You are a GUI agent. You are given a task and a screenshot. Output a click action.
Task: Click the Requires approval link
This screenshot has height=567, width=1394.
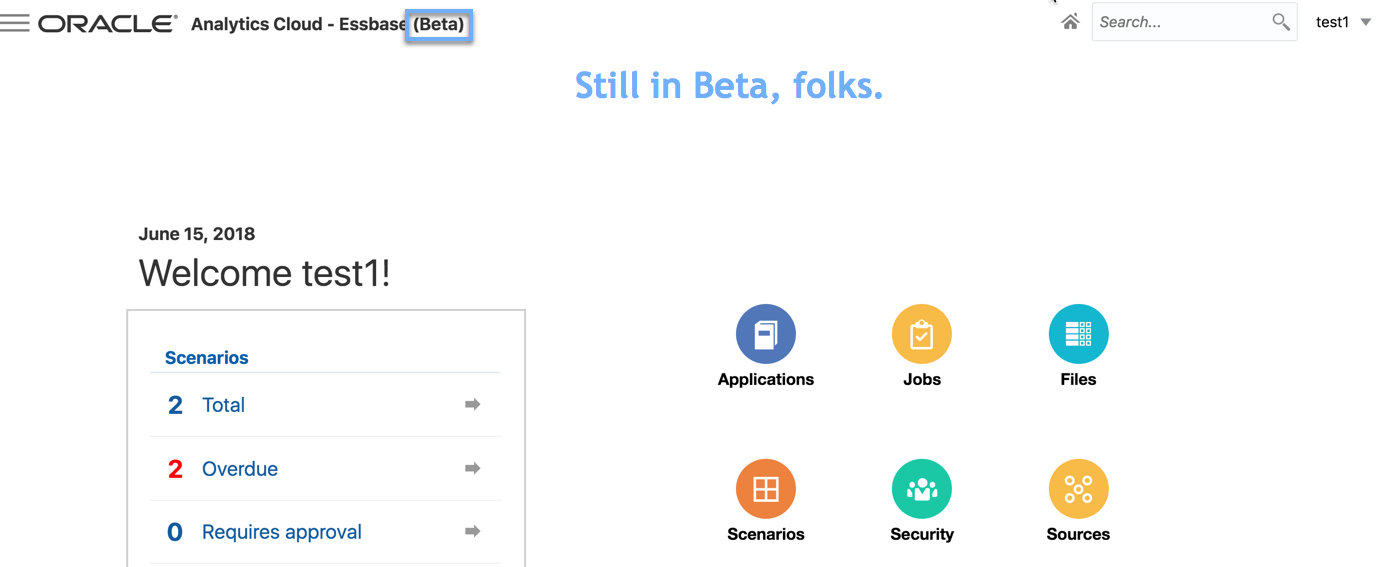(281, 532)
